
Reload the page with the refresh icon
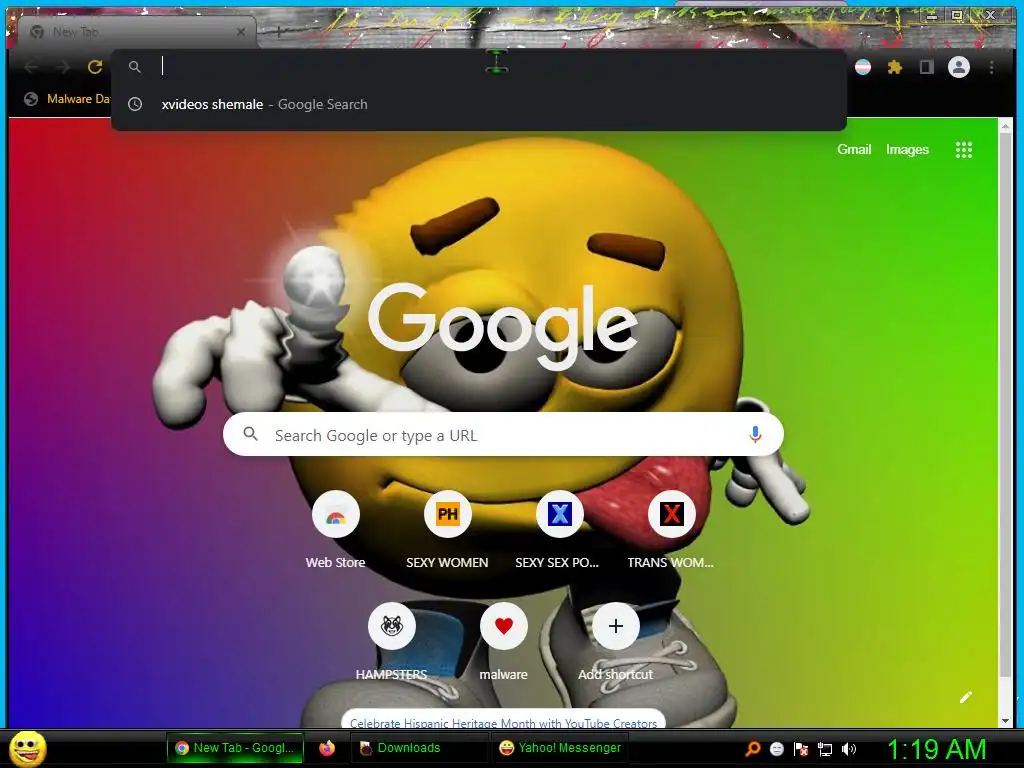point(95,67)
